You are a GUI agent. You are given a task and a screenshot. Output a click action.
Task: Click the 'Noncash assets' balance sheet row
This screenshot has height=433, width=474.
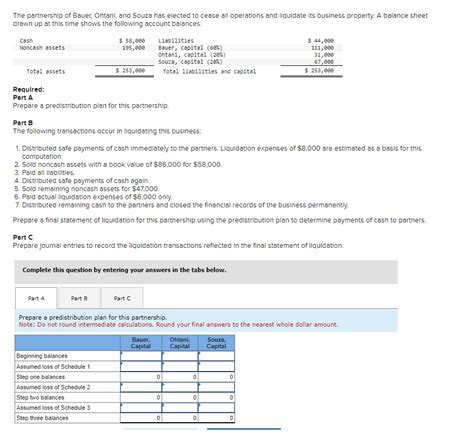tap(82, 48)
